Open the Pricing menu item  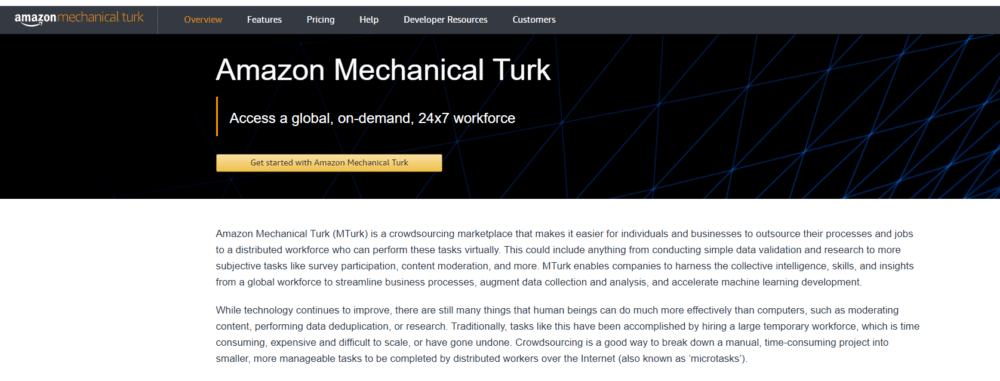tap(320, 20)
